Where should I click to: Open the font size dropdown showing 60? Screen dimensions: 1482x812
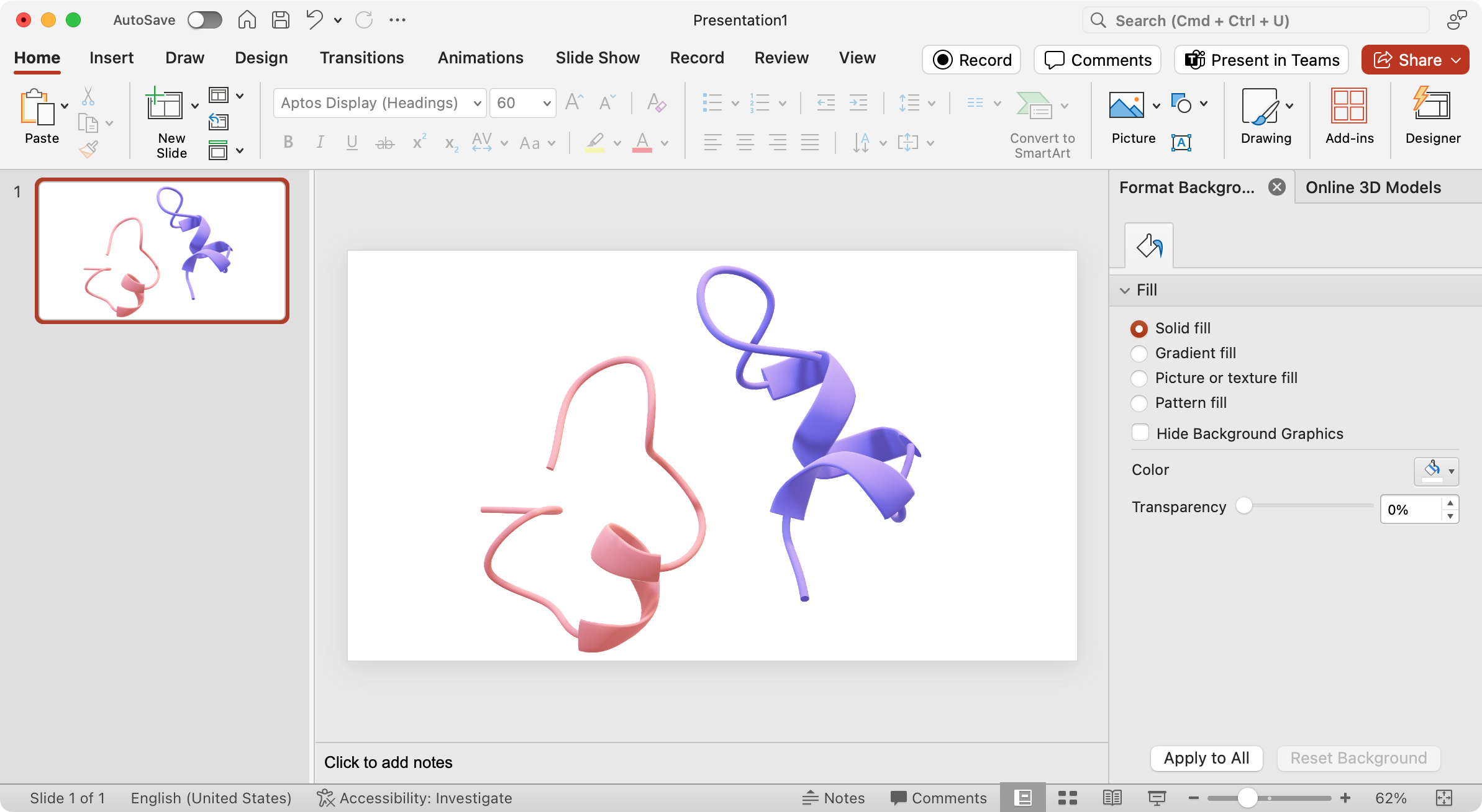coord(547,103)
